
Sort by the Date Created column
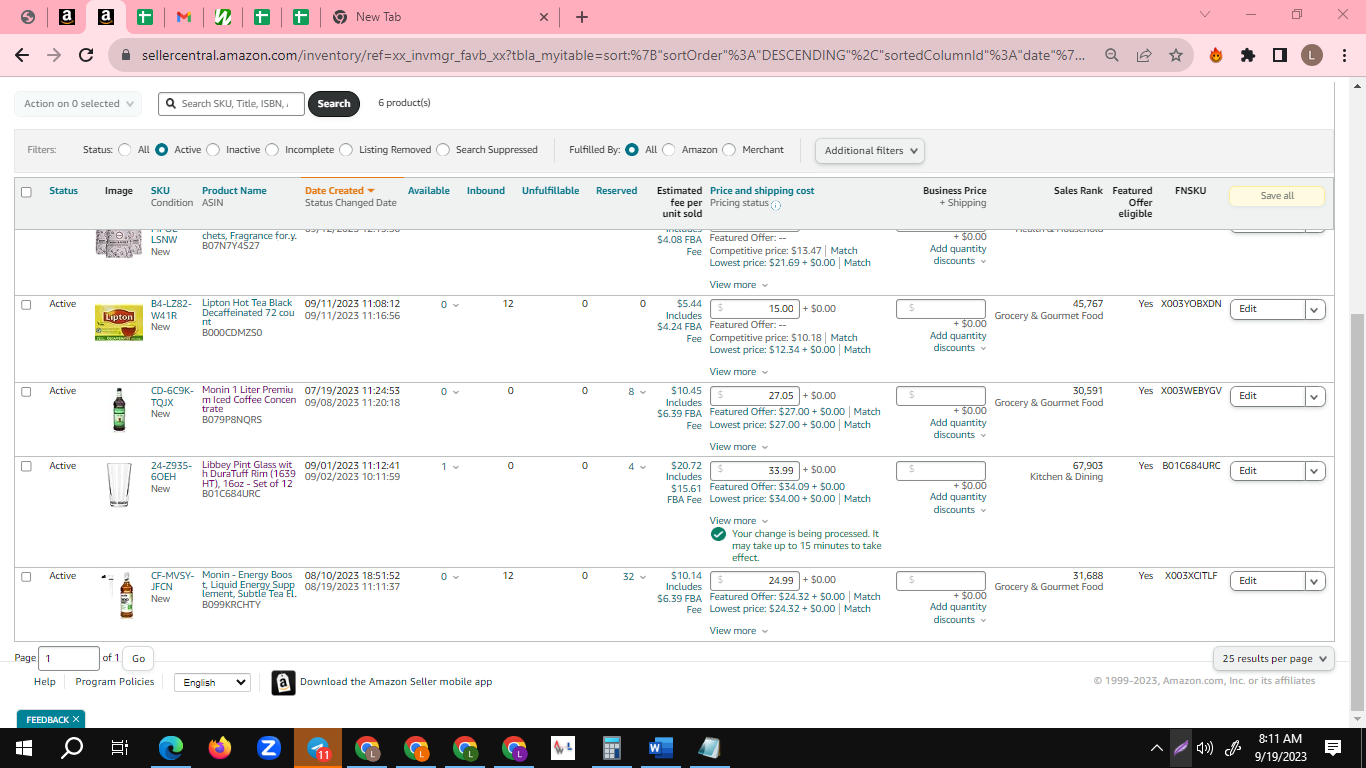[339, 191]
